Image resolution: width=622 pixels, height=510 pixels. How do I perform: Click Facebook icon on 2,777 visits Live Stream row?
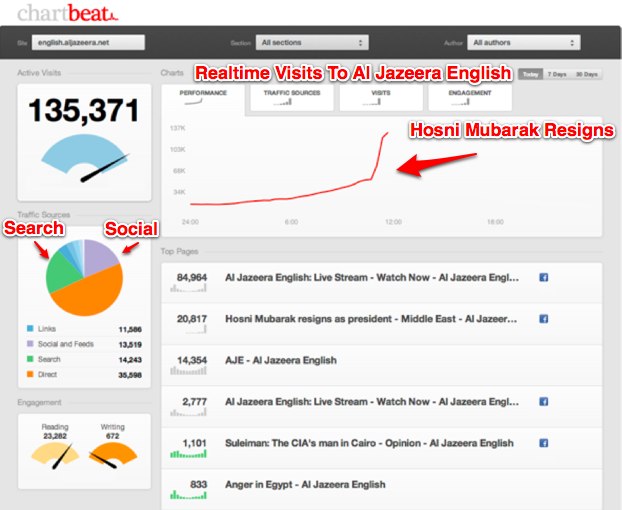[x=544, y=401]
